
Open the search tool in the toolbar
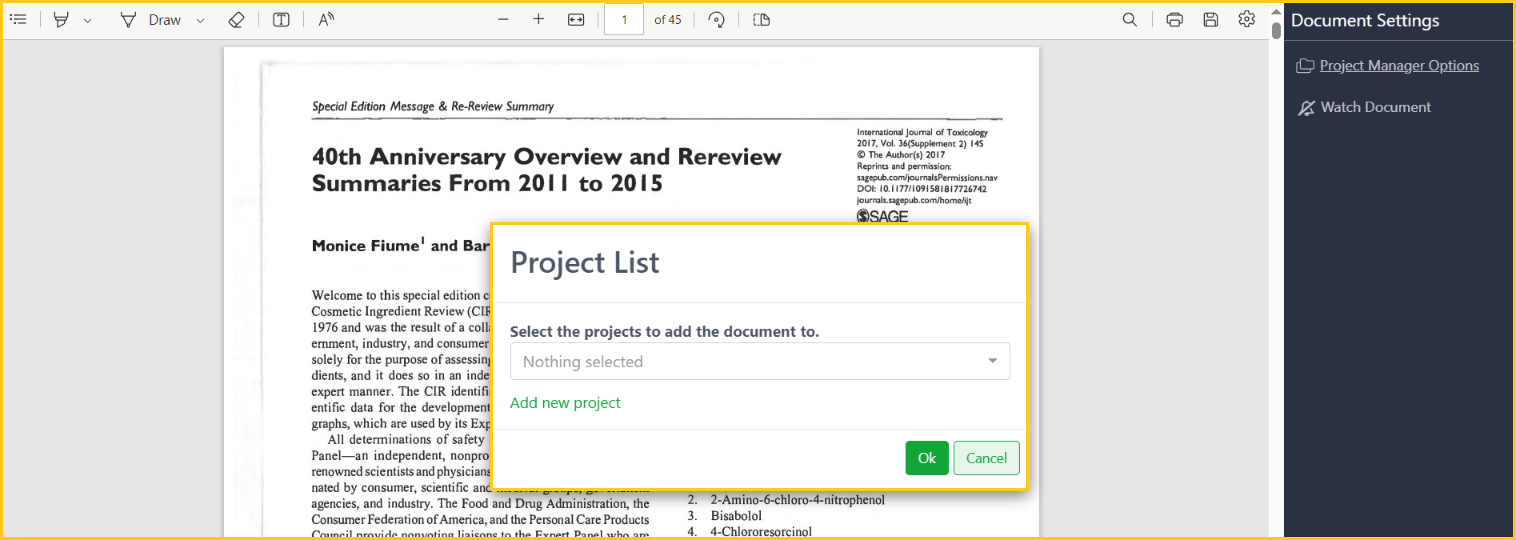[x=1129, y=20]
